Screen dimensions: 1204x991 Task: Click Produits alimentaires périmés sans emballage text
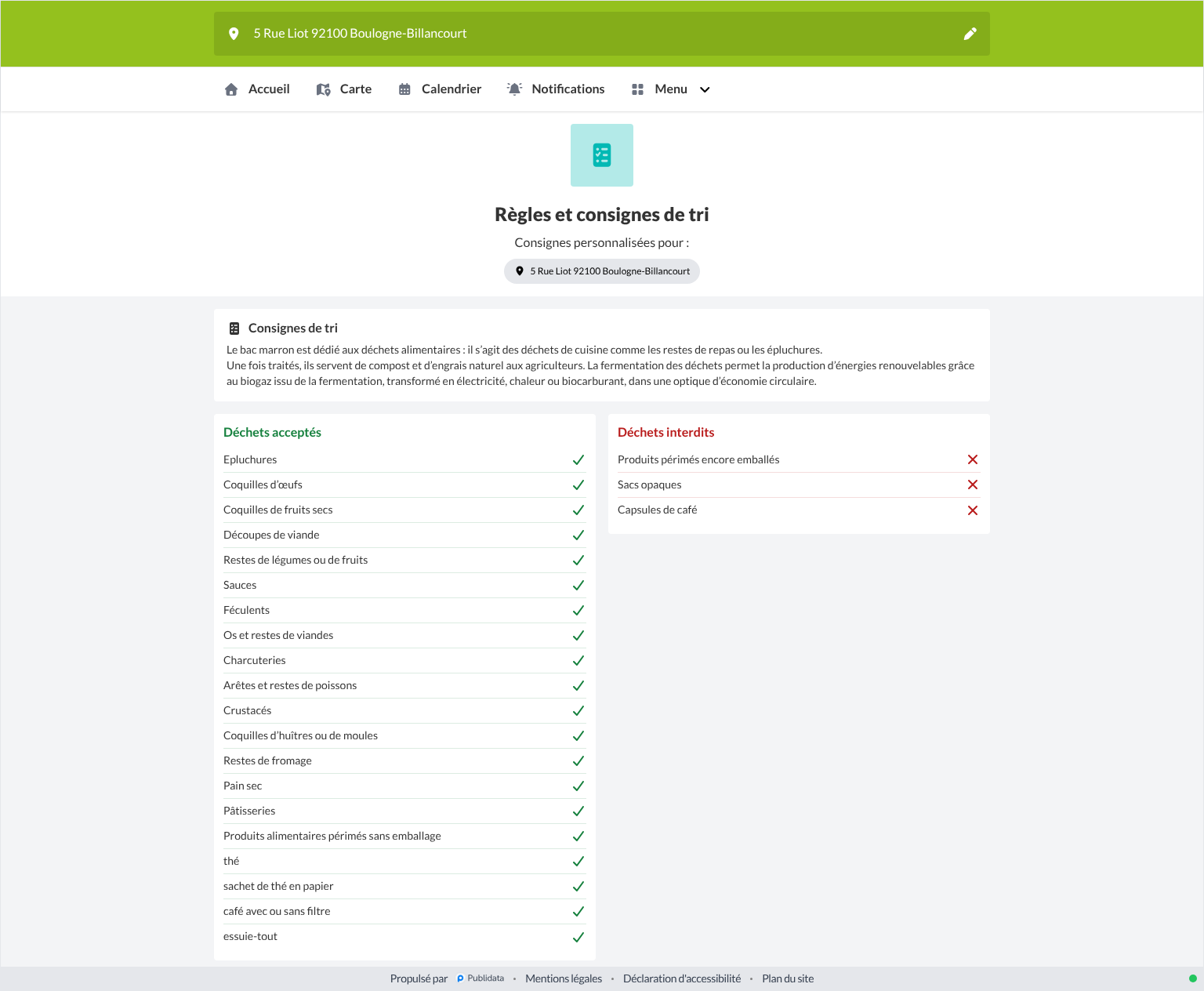(332, 836)
